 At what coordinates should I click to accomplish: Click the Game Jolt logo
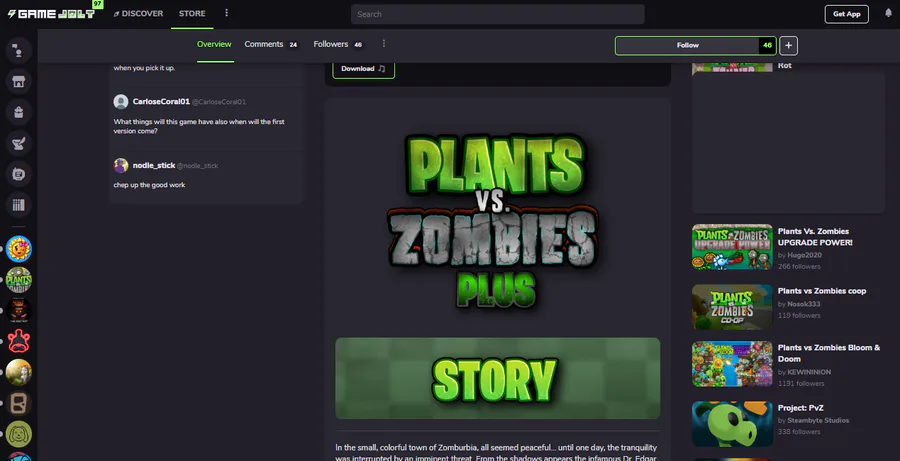tap(52, 14)
